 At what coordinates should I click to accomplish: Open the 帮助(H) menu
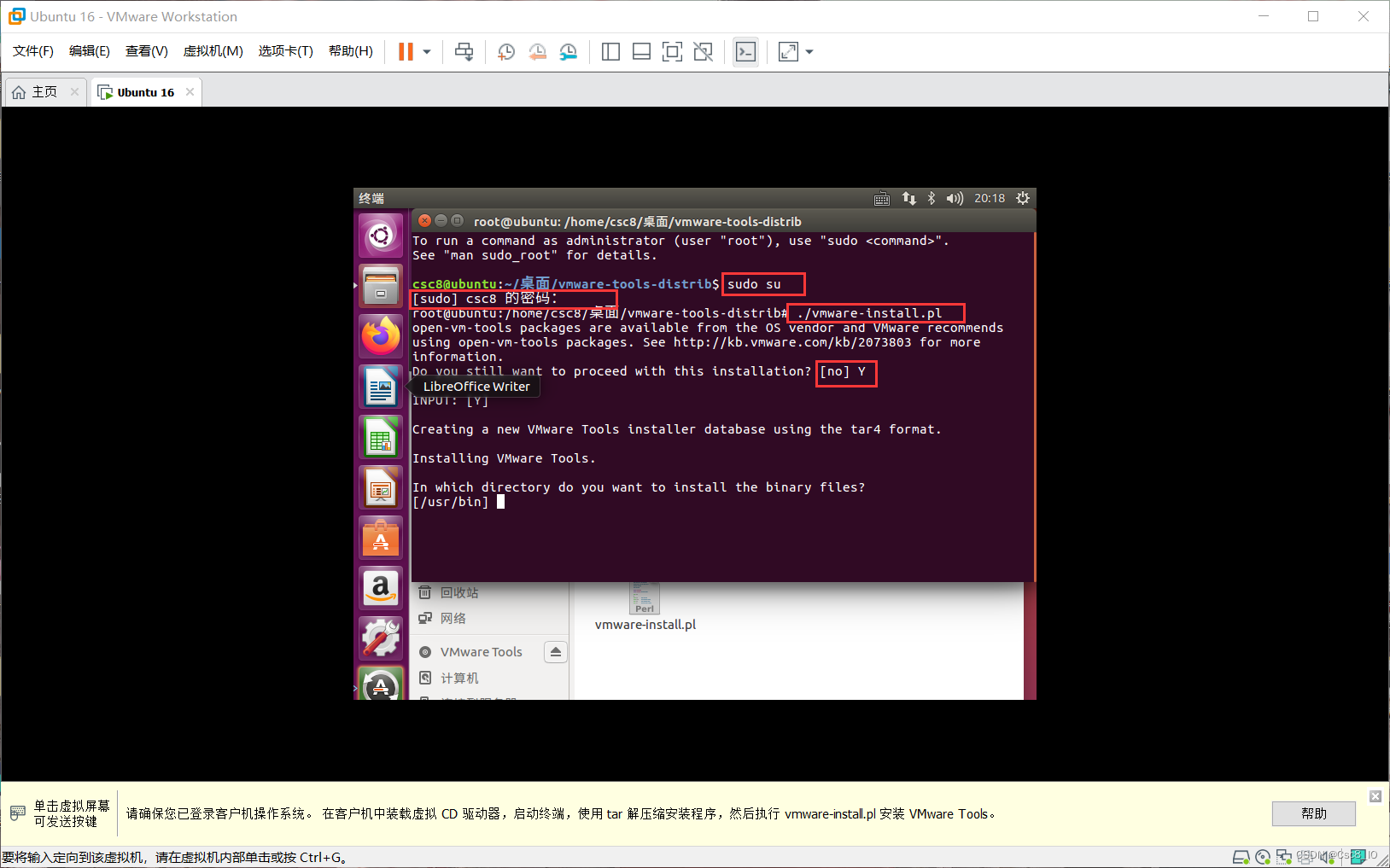click(x=351, y=51)
